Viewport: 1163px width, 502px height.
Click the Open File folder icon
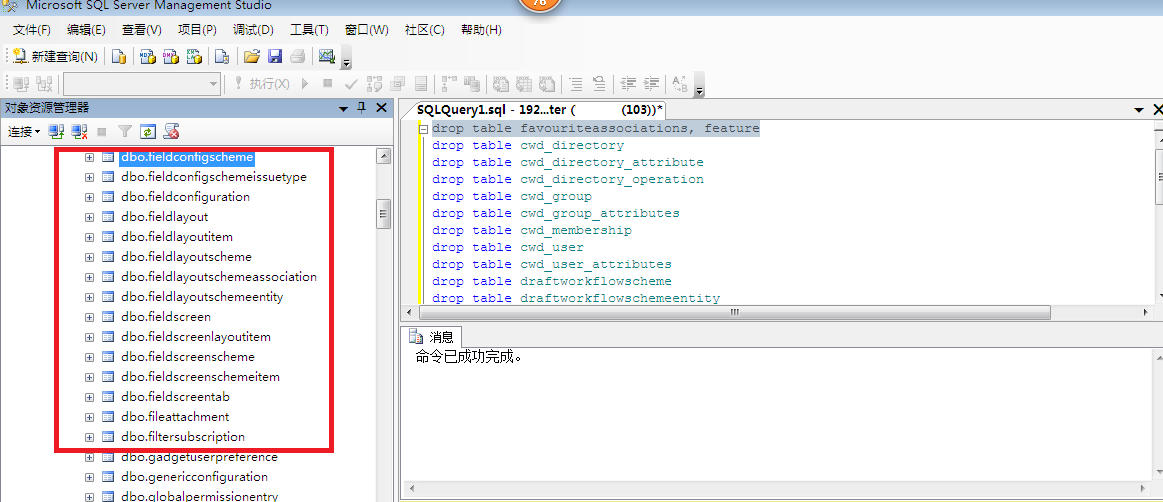click(252, 57)
